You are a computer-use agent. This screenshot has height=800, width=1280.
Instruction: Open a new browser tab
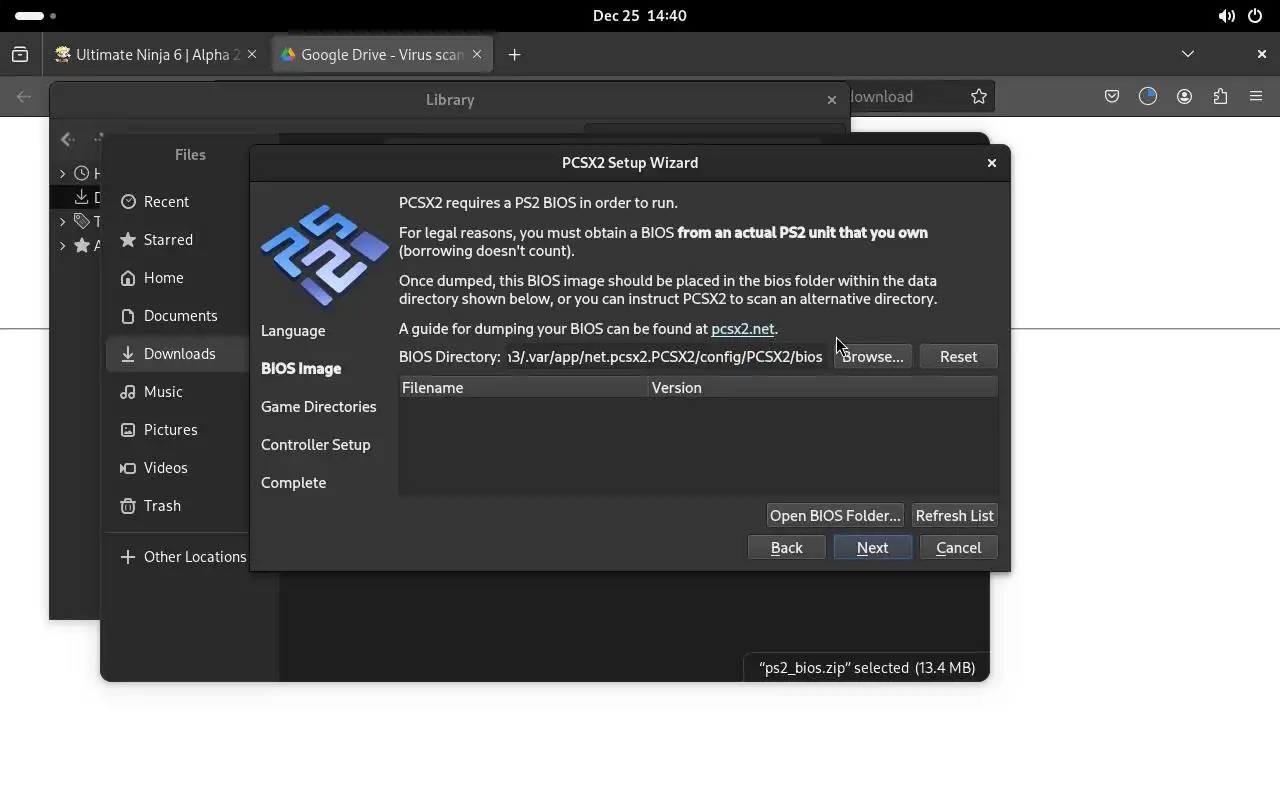[x=514, y=55]
